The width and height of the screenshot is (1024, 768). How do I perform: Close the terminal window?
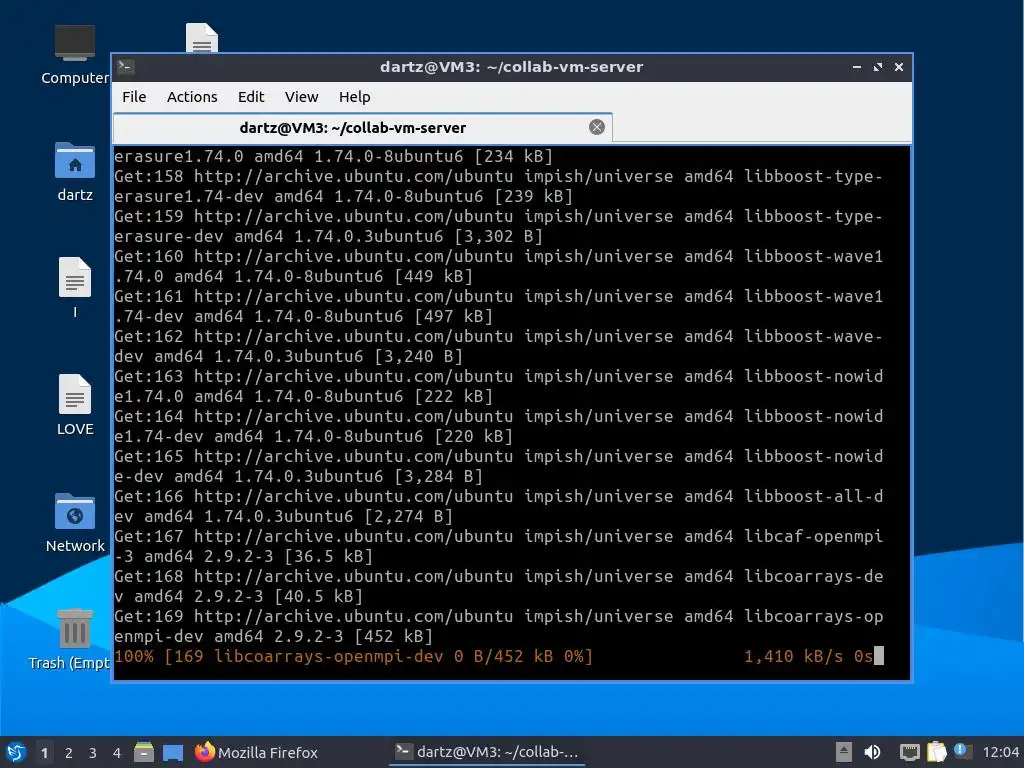(x=899, y=67)
